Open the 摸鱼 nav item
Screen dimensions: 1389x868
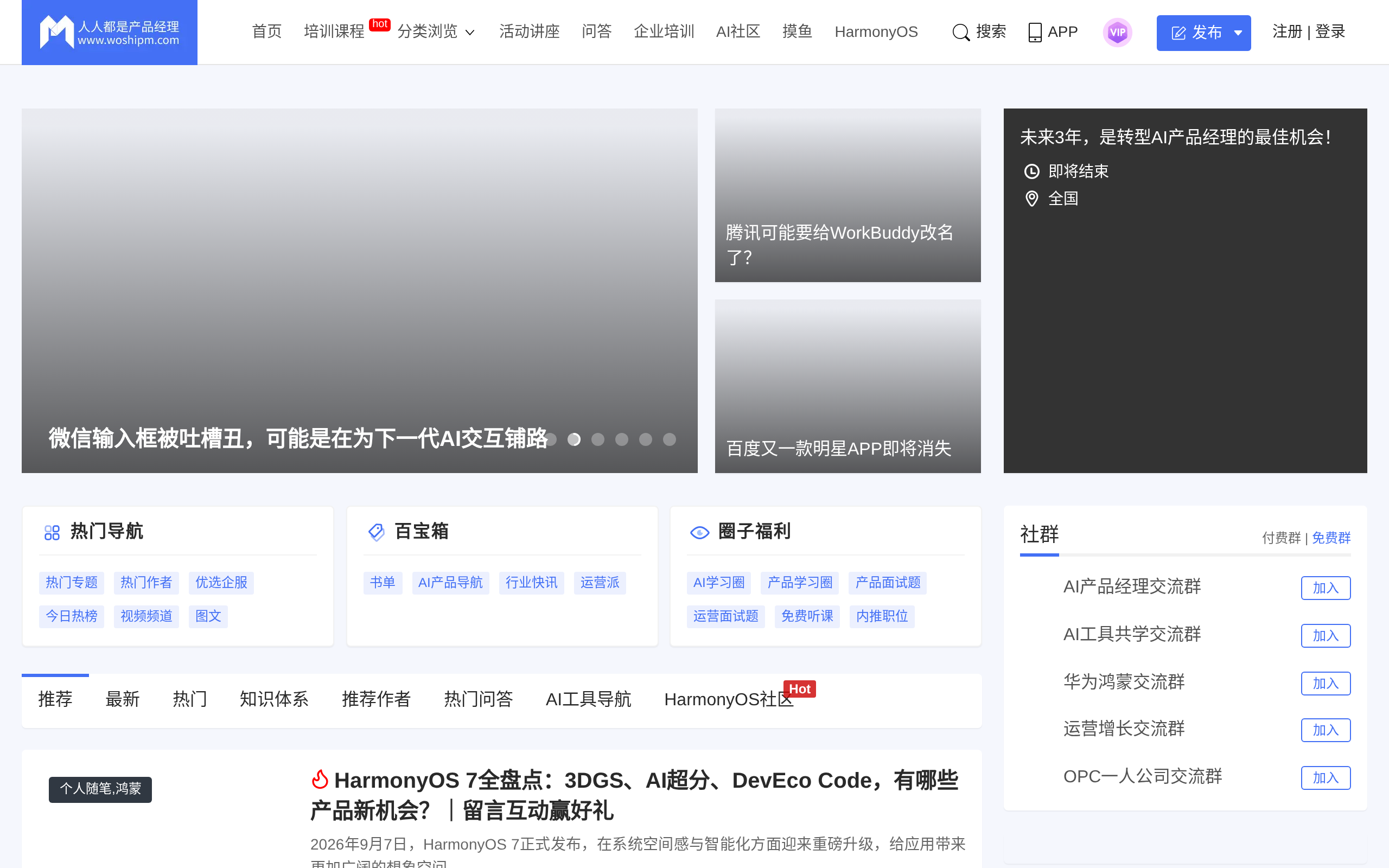coord(797,31)
